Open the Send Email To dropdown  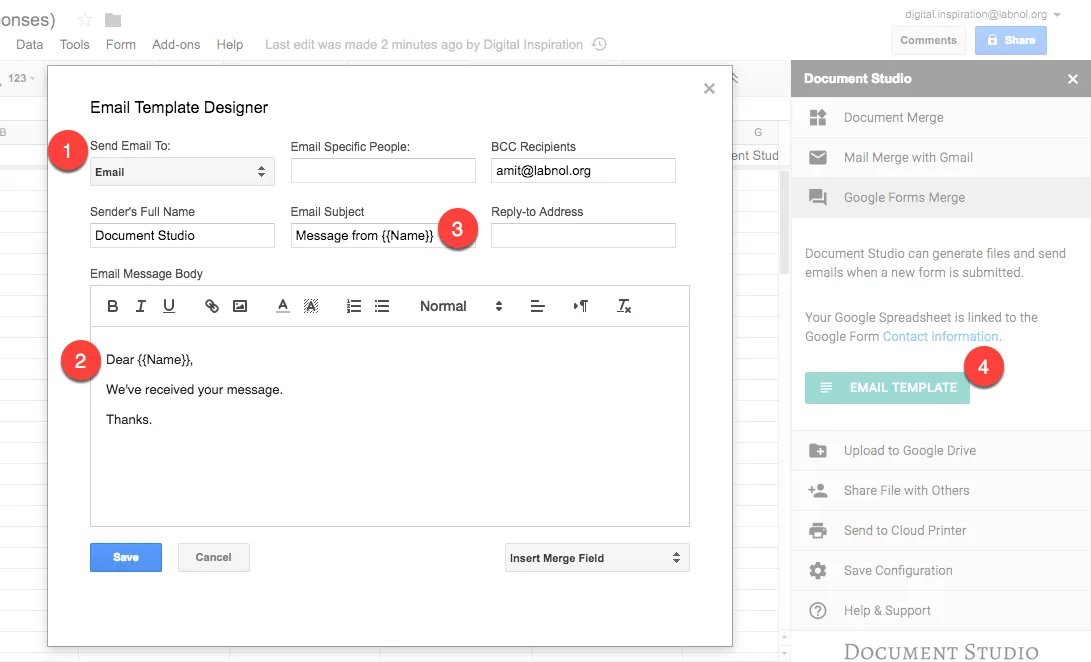pyautogui.click(x=182, y=171)
